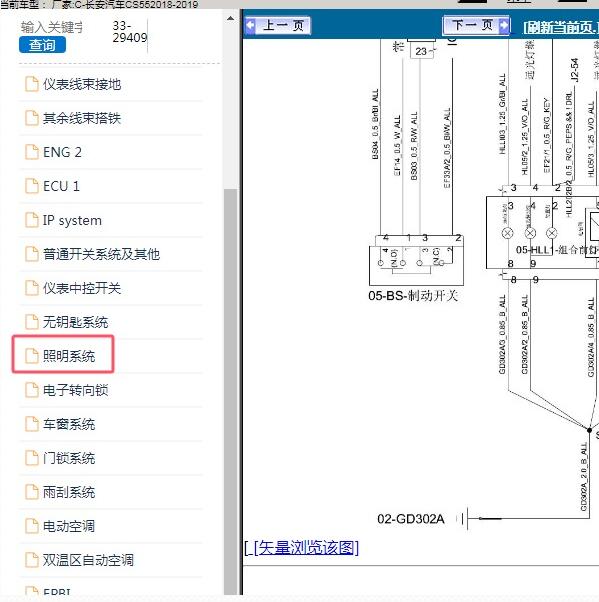Viewport: 599px width, 602px height.
Task: Click document icon beside ENG 2
Action: click(x=32, y=152)
